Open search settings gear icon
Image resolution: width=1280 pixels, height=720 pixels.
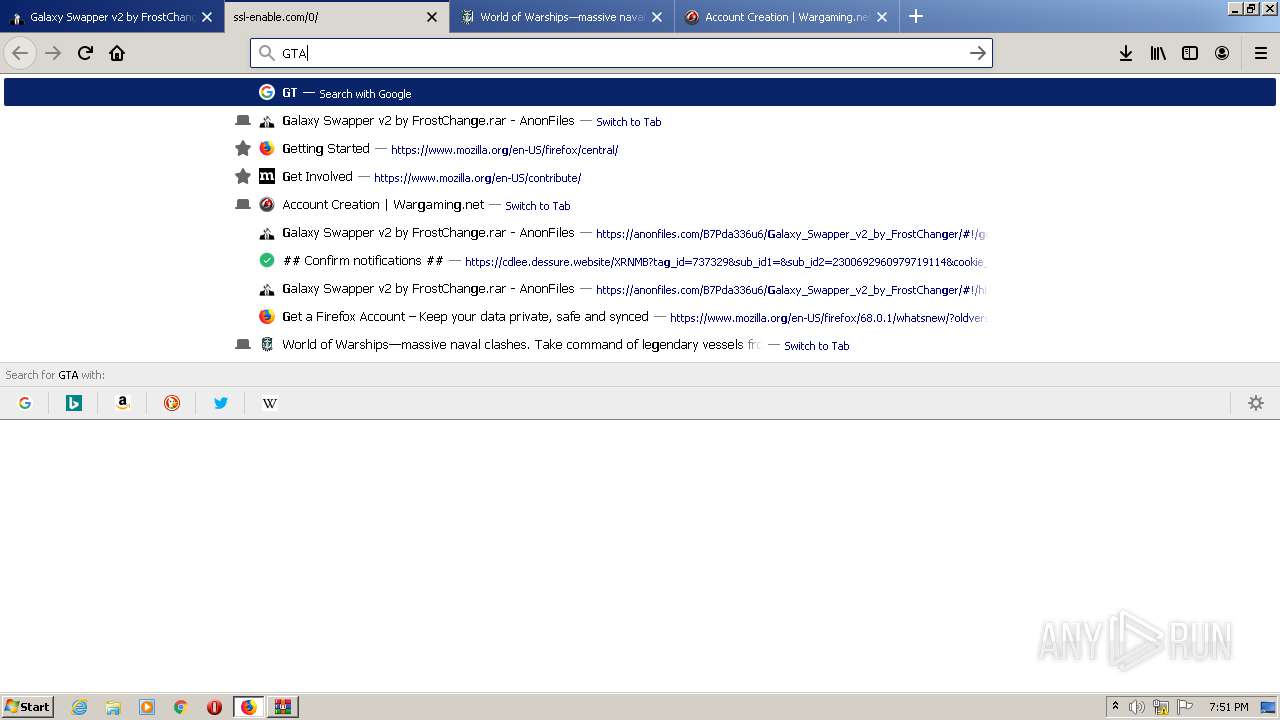click(x=1256, y=403)
